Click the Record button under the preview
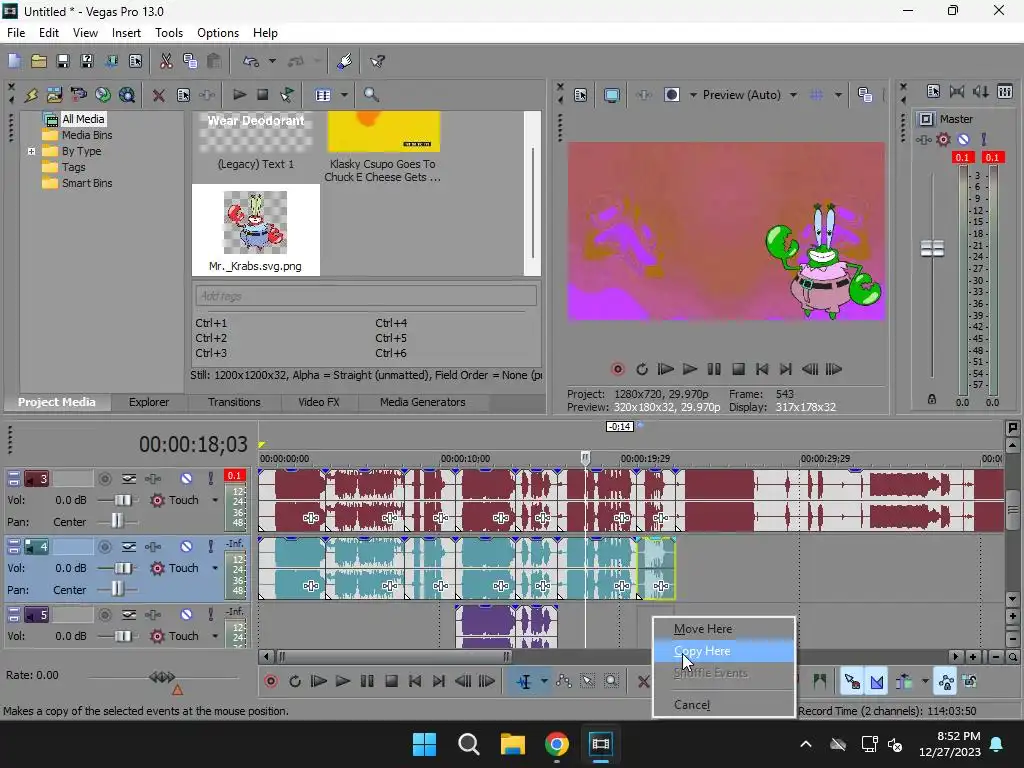 click(x=617, y=369)
